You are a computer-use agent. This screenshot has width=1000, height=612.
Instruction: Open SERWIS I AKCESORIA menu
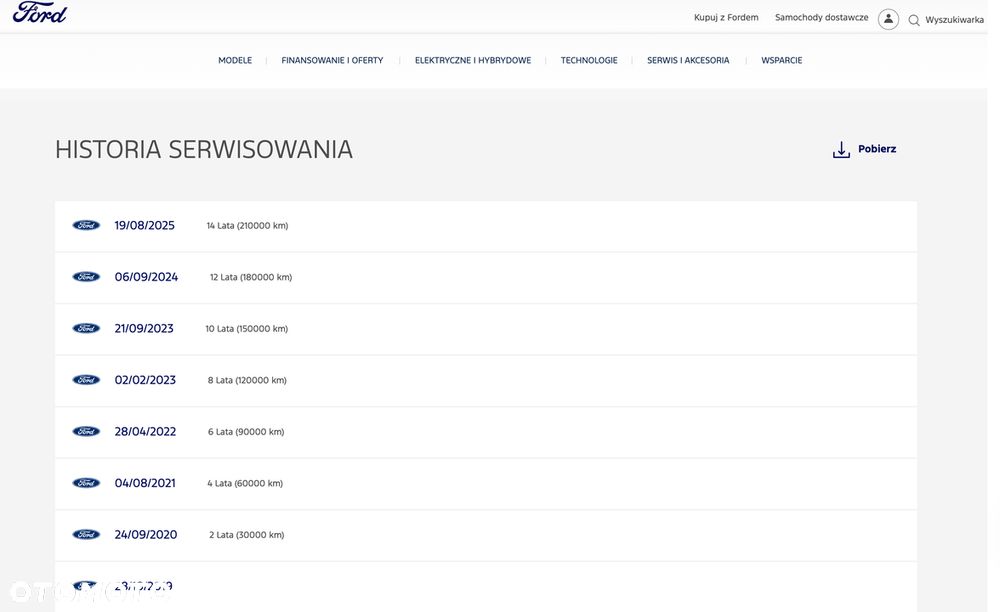click(x=688, y=61)
